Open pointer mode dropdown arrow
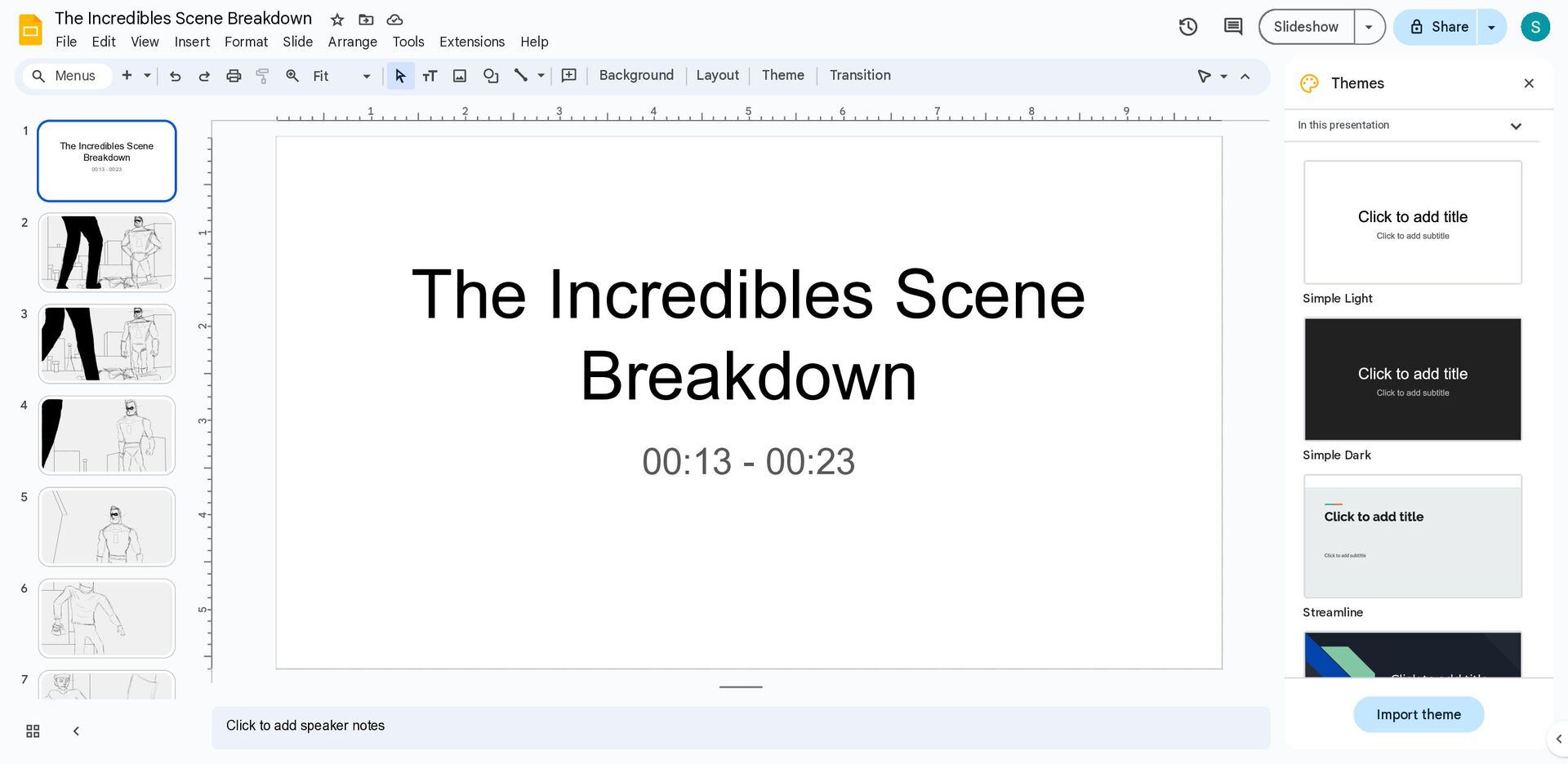Screen dimensions: 1568x764 [x=1223, y=76]
